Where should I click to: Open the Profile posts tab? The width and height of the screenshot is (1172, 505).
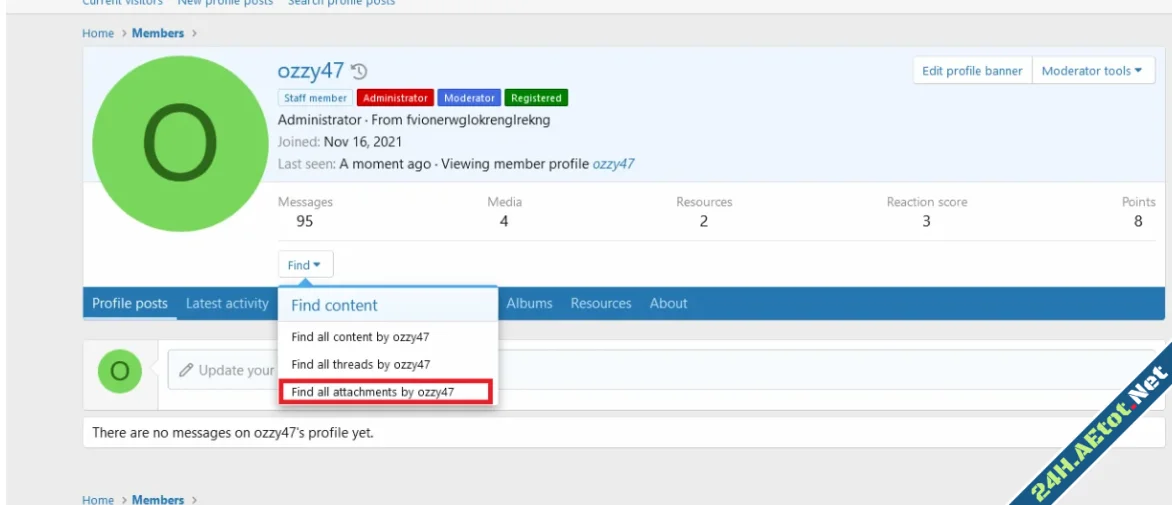click(130, 304)
